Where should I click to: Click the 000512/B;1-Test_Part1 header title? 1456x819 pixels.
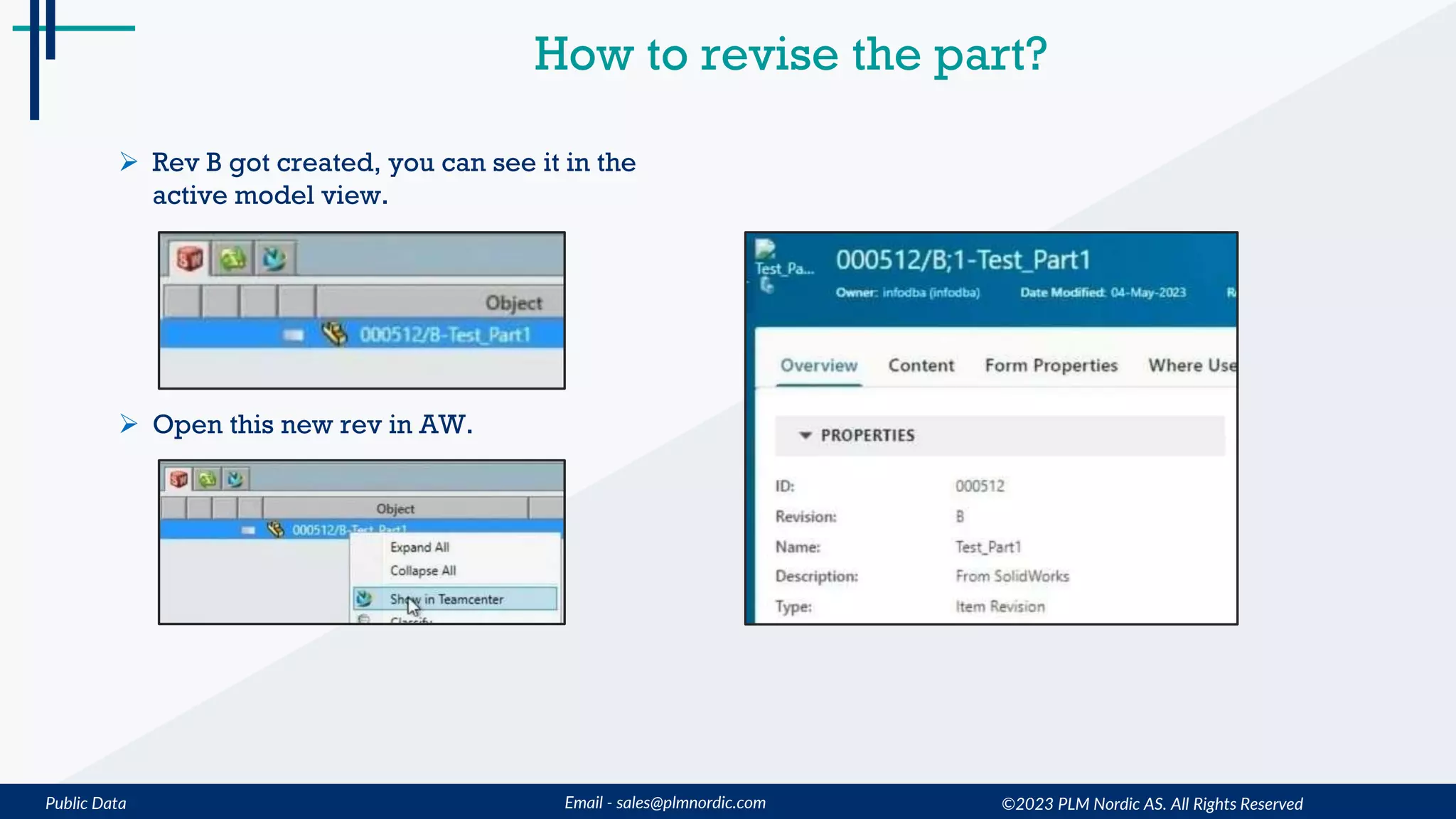point(963,260)
